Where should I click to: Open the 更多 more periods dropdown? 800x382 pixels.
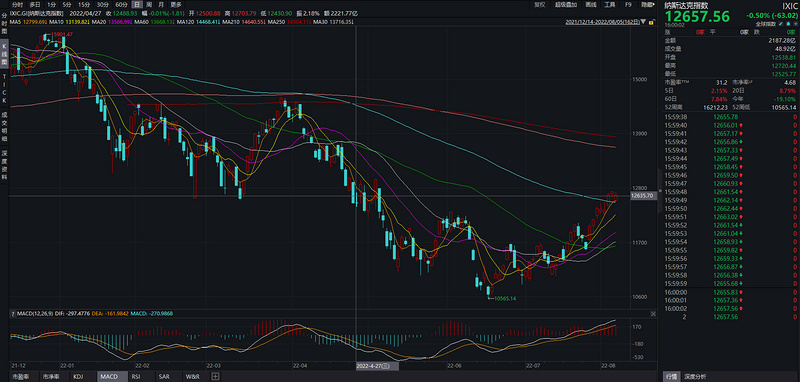click(176, 5)
